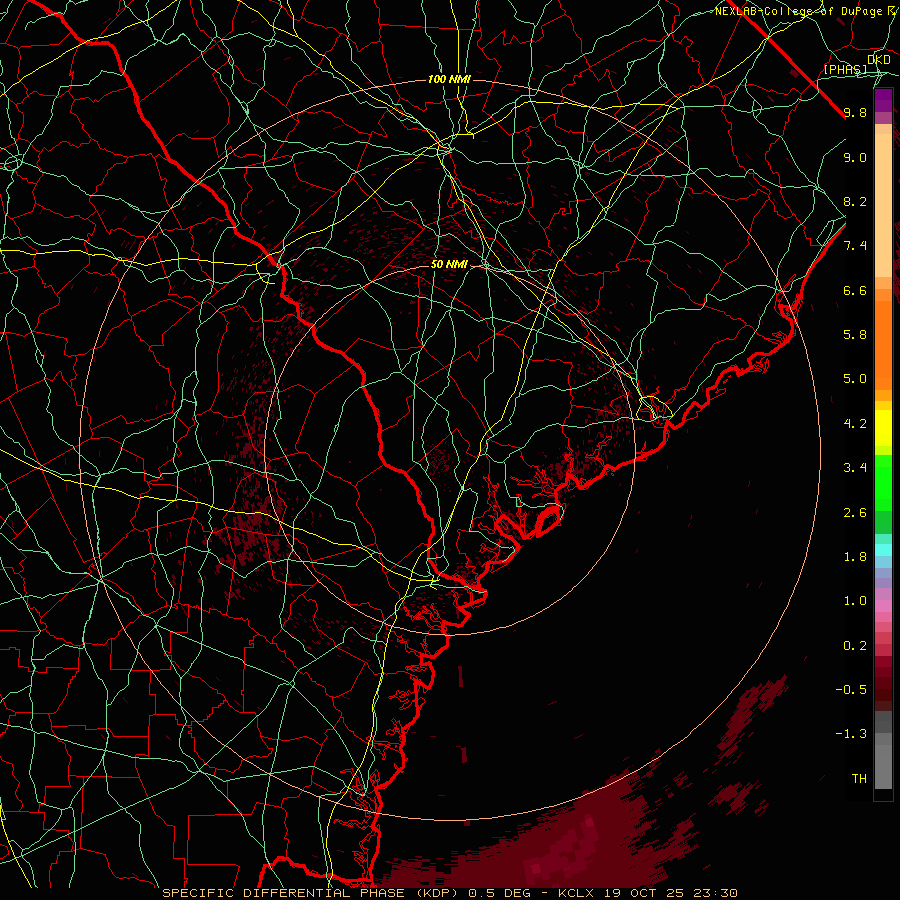The height and width of the screenshot is (900, 900).
Task: Select the orange segment of color bar
Action: (883, 345)
